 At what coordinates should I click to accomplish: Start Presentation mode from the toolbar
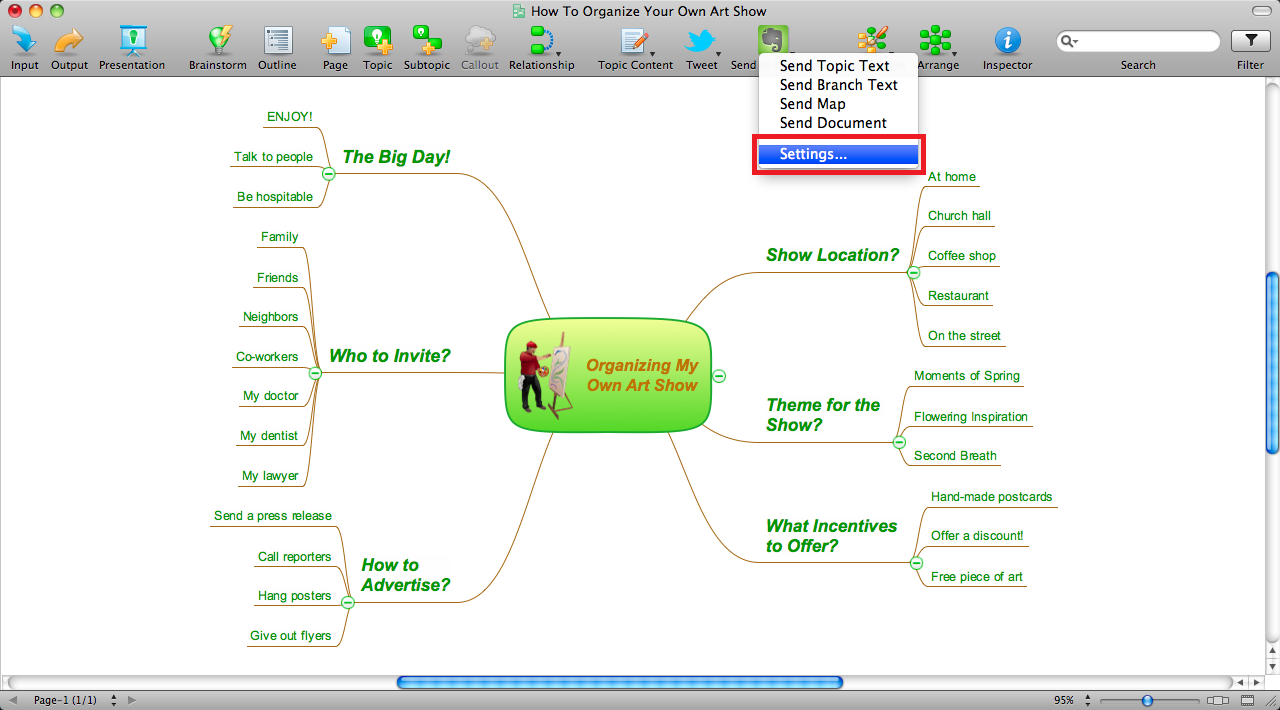132,41
